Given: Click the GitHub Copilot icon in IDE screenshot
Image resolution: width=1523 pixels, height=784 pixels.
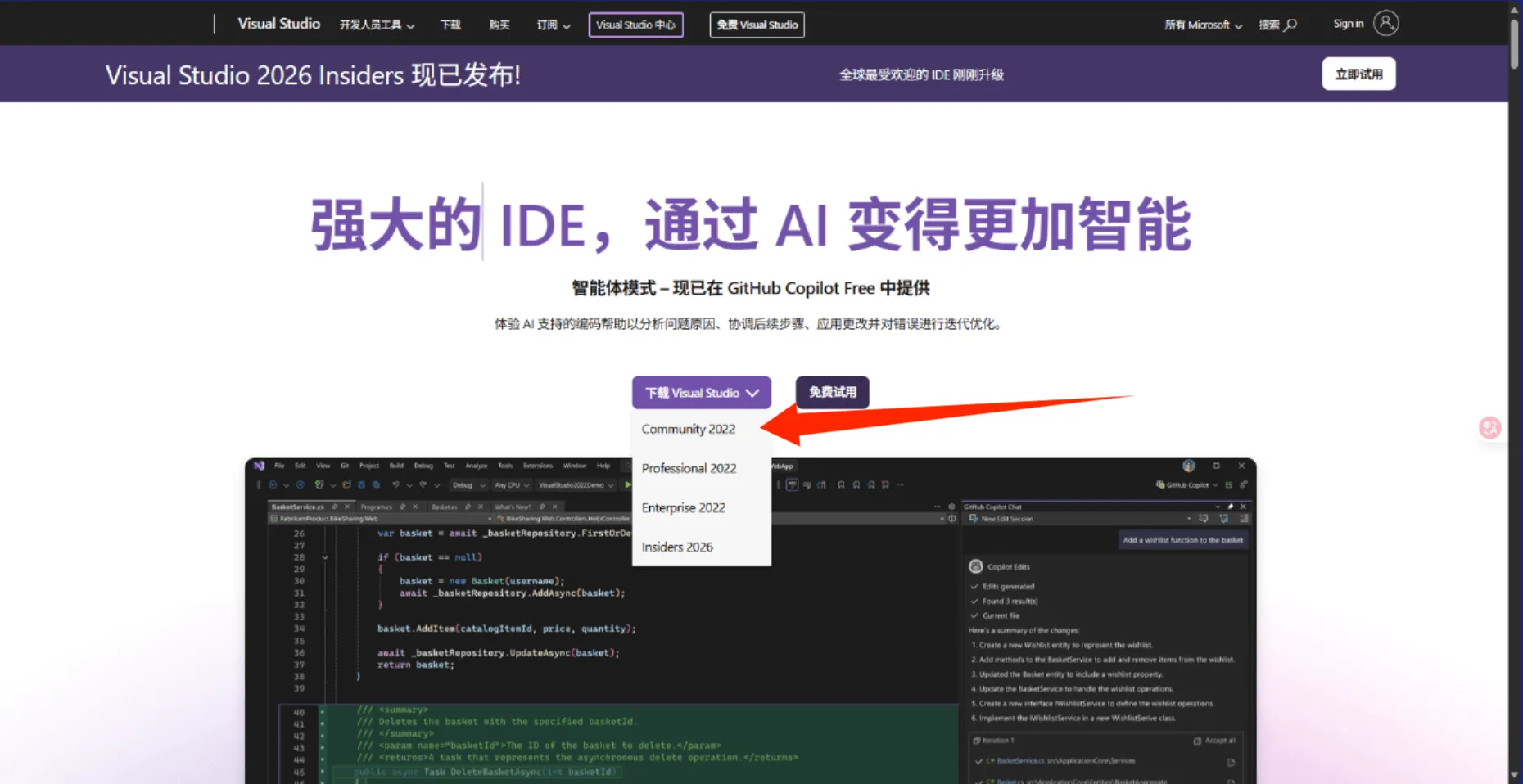Looking at the screenshot, I should [x=1160, y=484].
